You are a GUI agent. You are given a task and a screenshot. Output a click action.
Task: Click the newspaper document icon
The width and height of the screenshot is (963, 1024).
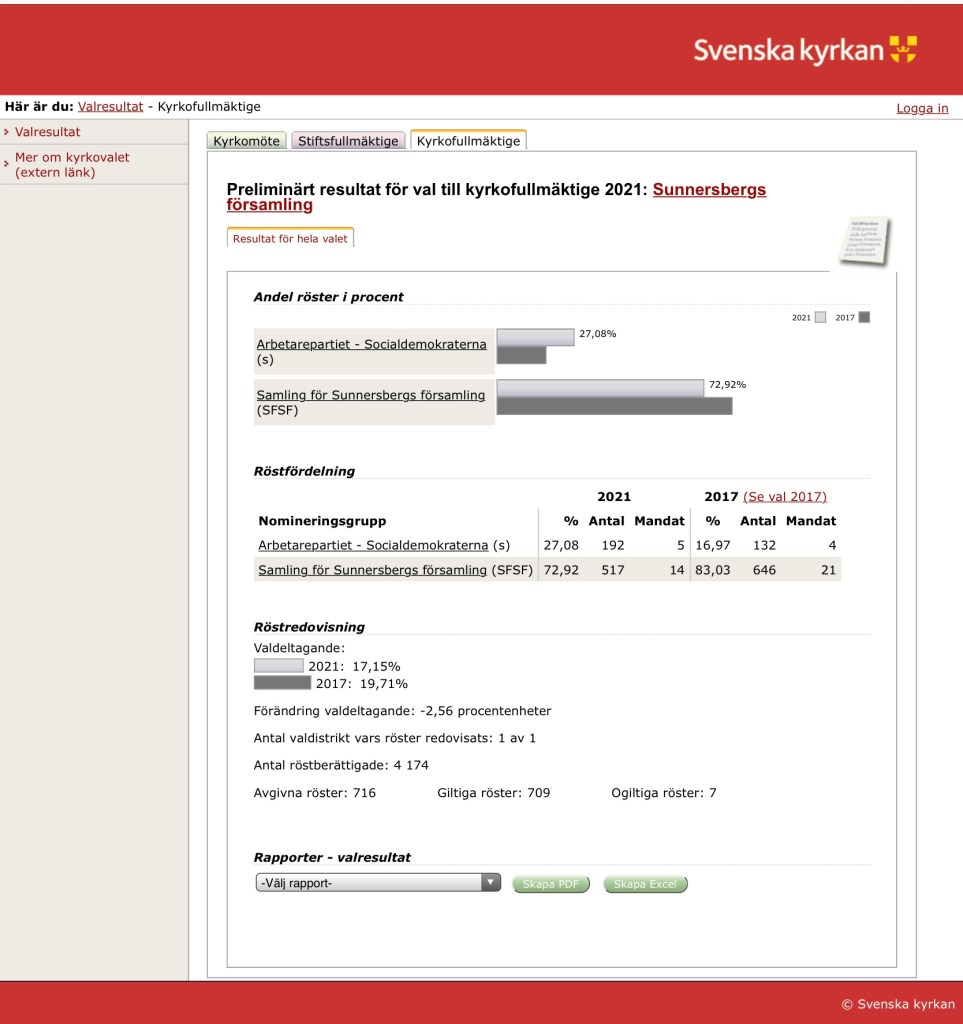point(863,242)
